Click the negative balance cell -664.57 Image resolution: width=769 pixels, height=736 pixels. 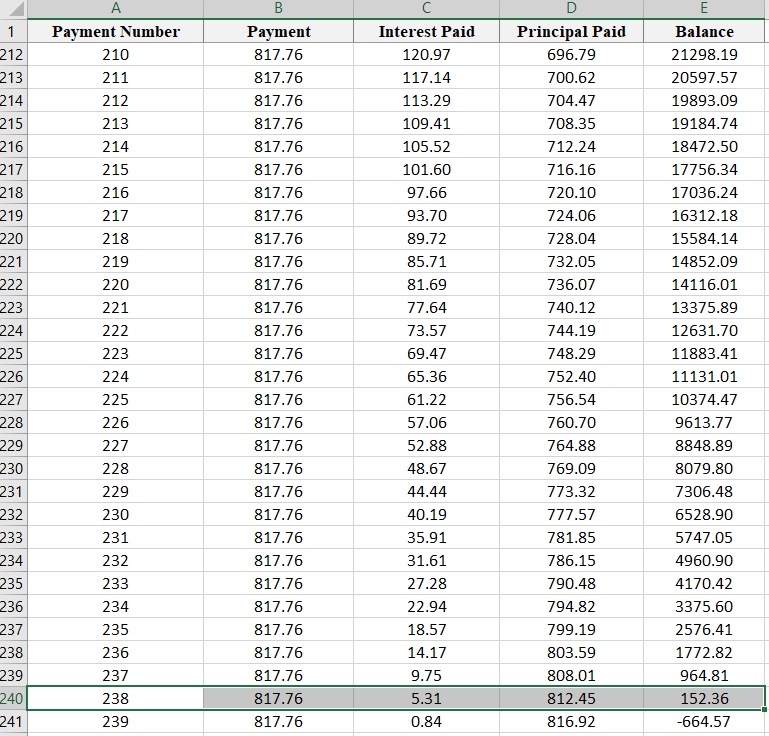705,721
